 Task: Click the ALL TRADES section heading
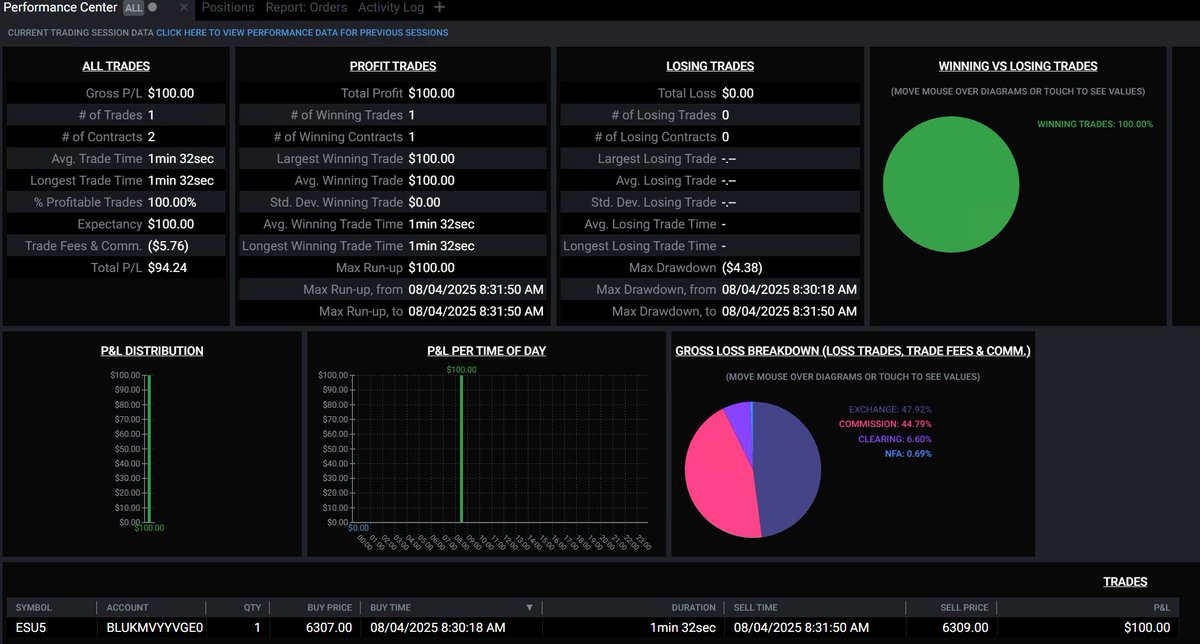[x=116, y=66]
